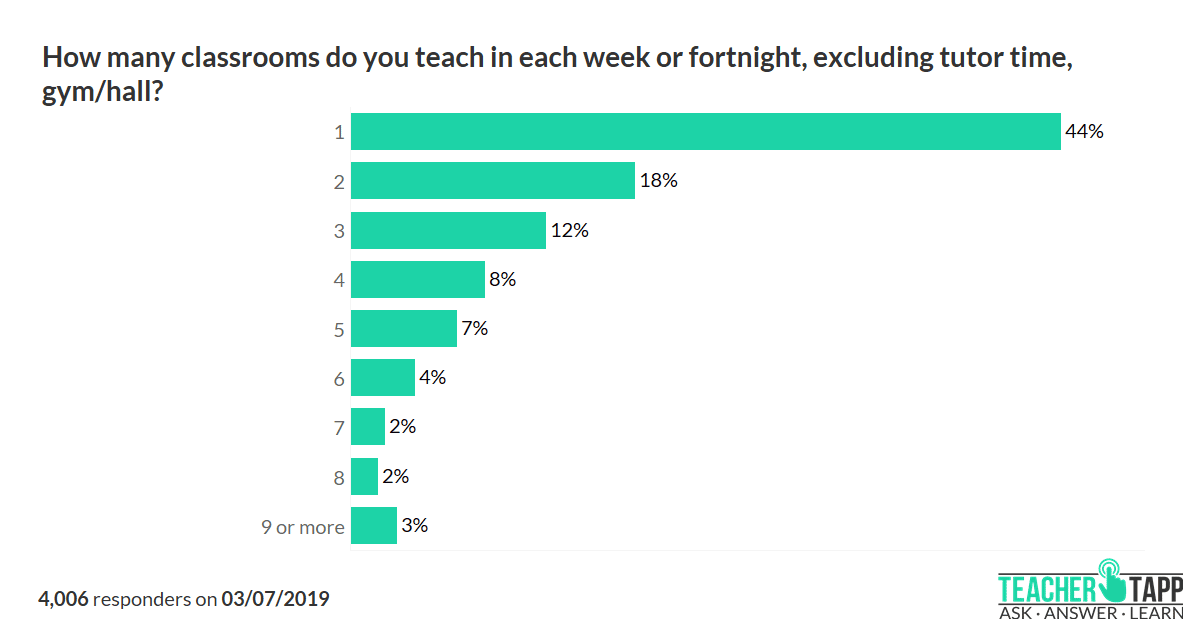Click the 44% bar for 1 classroom

(x=705, y=131)
